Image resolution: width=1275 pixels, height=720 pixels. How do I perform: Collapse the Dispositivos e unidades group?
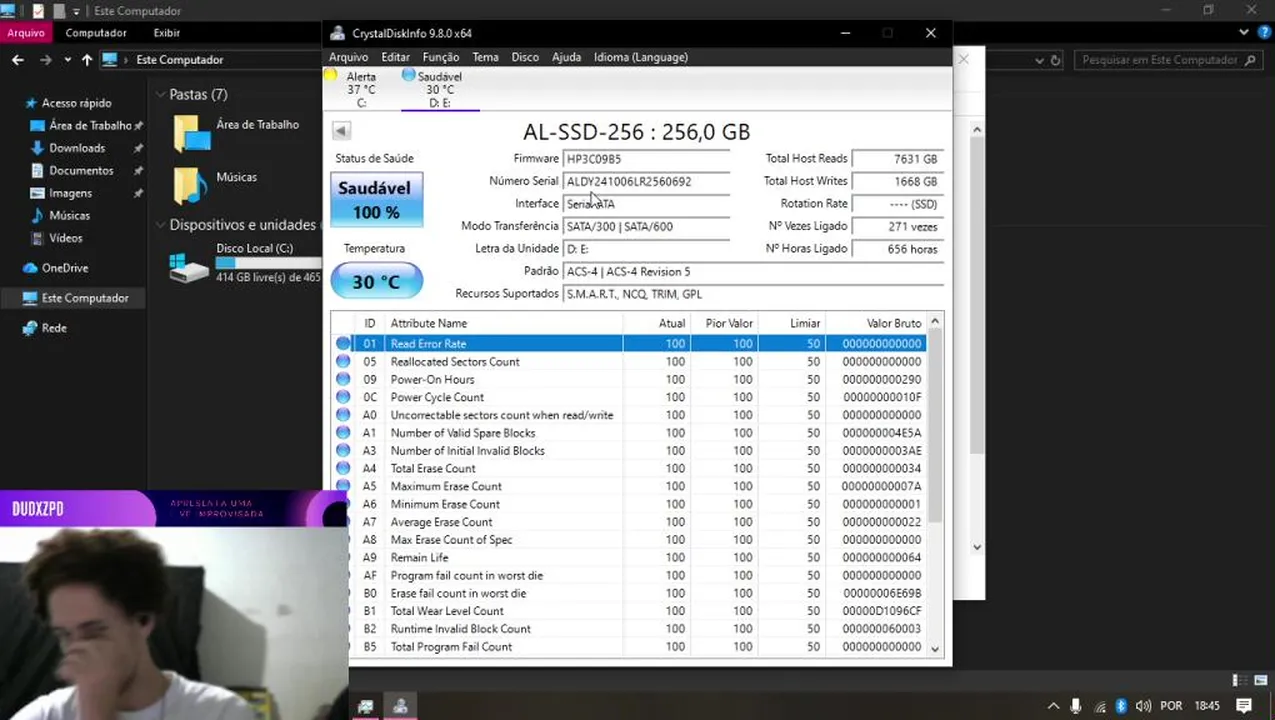160,225
